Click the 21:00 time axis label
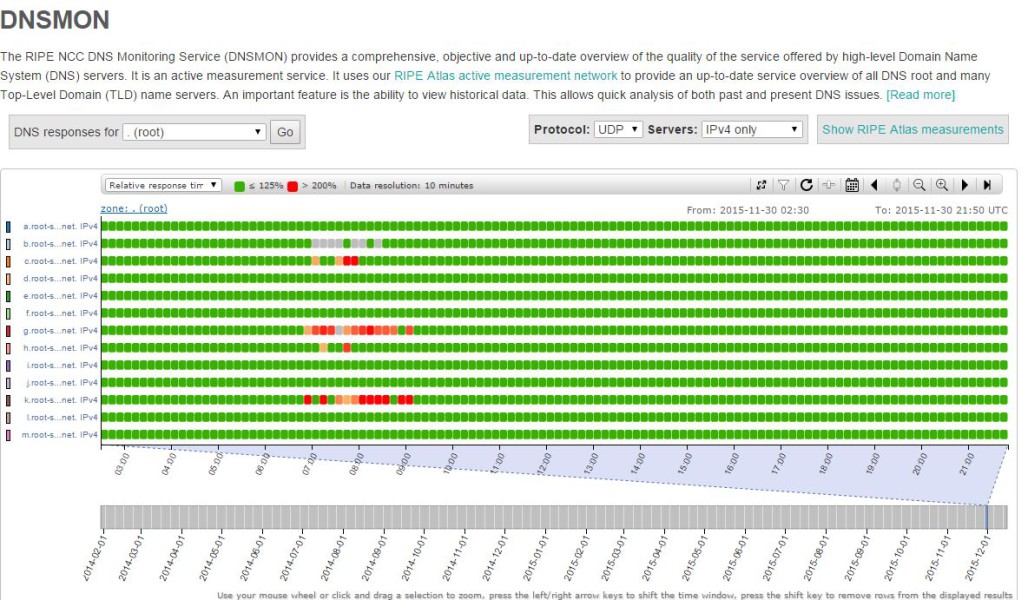 click(x=966, y=464)
